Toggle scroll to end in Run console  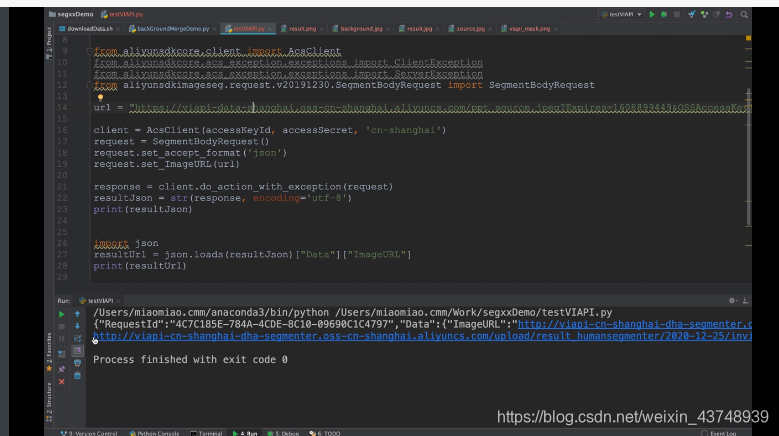pyautogui.click(x=78, y=351)
